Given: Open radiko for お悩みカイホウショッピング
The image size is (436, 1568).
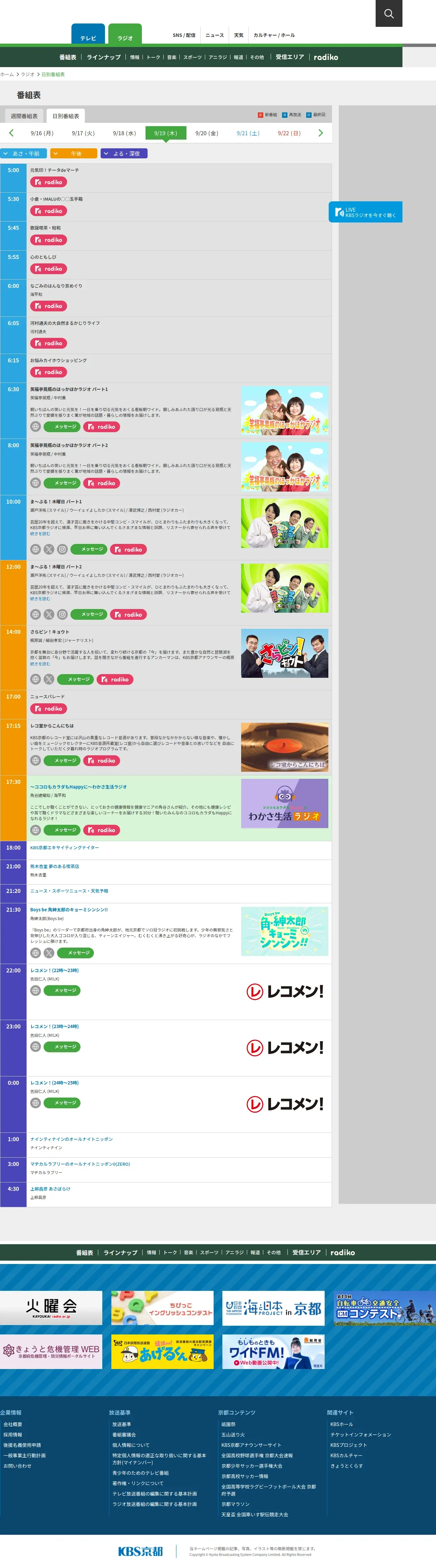Looking at the screenshot, I should [x=49, y=372].
